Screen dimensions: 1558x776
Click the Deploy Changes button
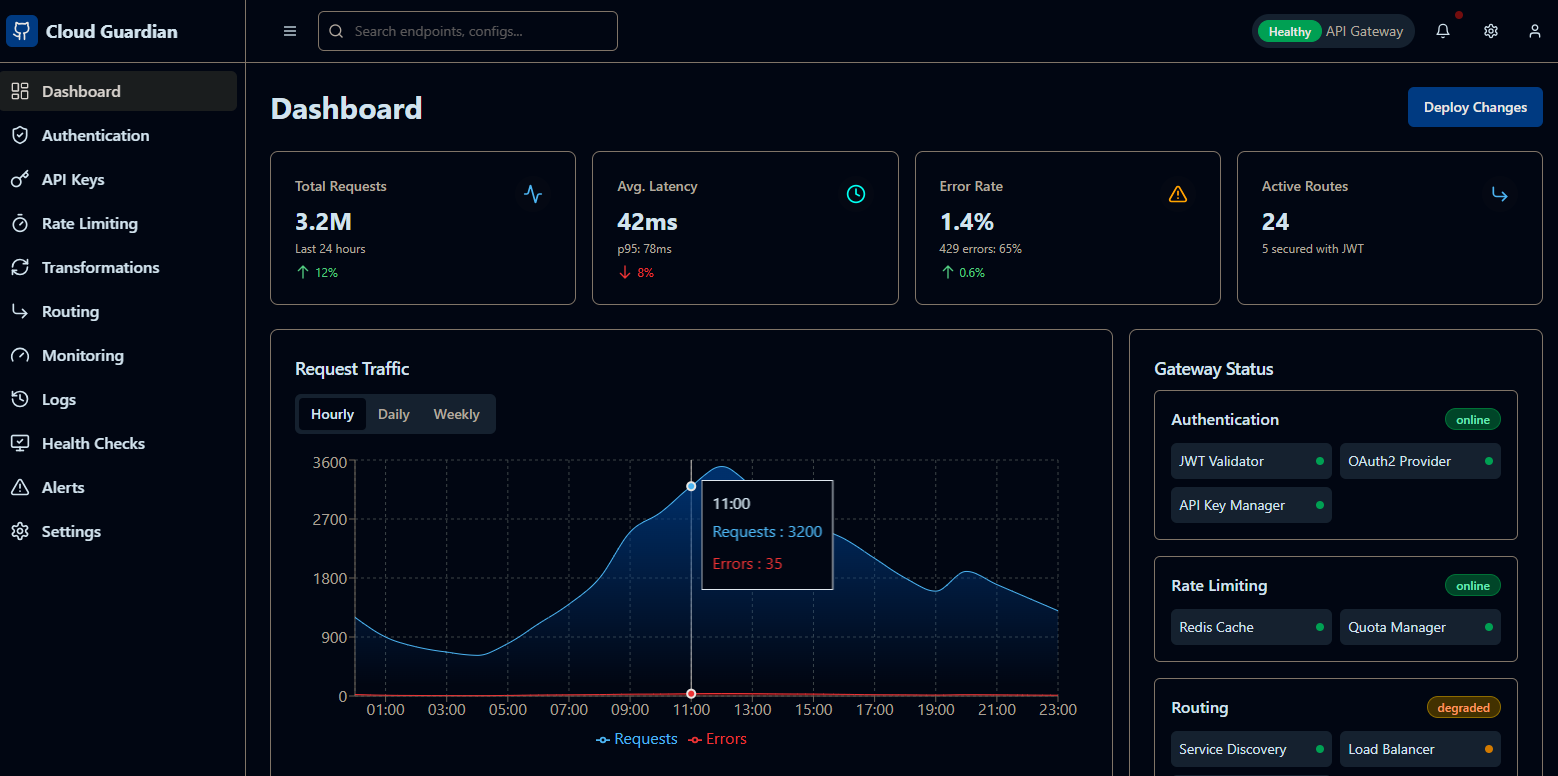point(1475,107)
